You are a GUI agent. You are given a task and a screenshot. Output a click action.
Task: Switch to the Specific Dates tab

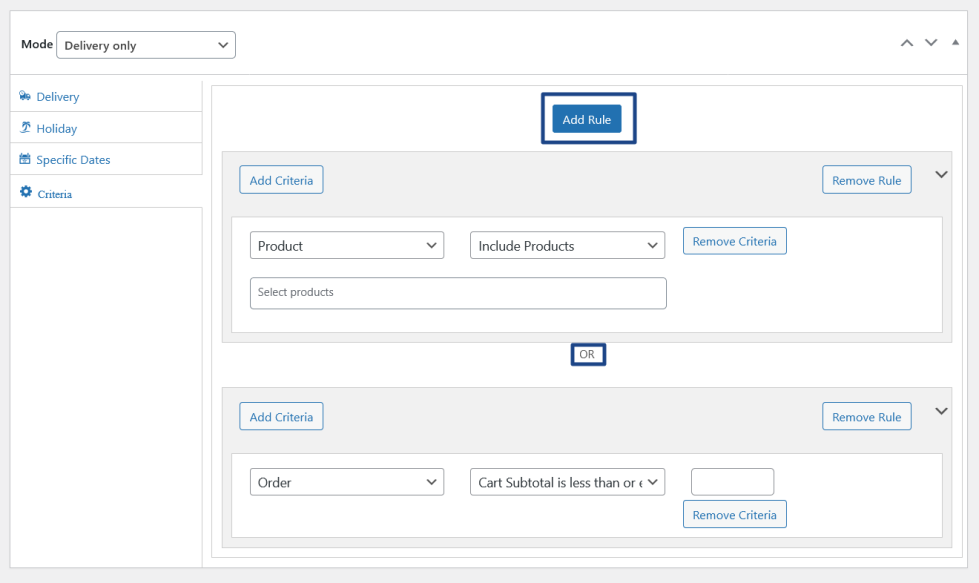tap(73, 160)
